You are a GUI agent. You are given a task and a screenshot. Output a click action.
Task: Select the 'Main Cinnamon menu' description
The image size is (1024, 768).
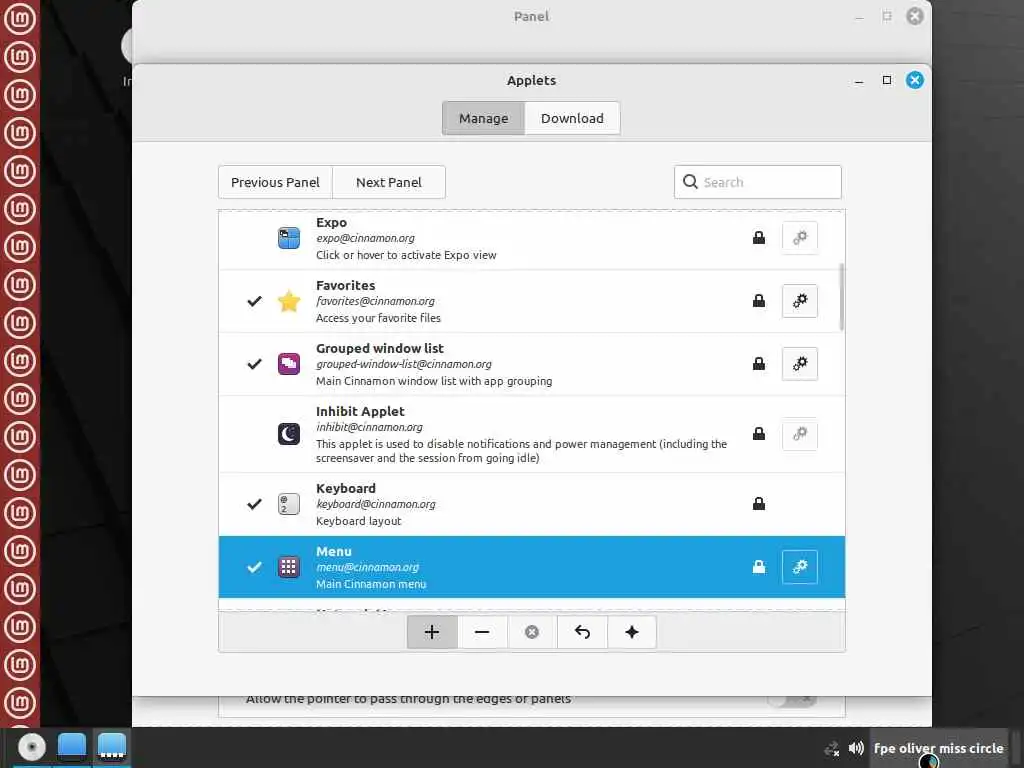point(371,584)
